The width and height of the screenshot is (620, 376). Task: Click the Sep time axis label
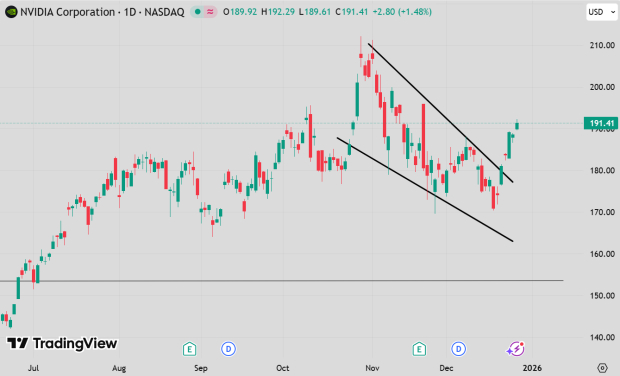(200, 368)
